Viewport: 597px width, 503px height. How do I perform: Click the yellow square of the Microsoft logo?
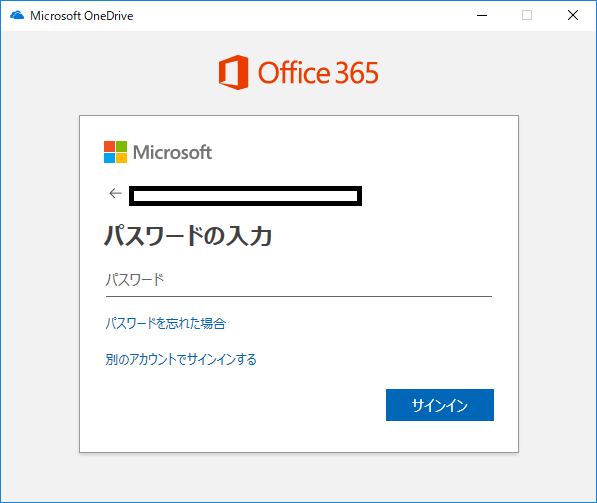click(x=121, y=158)
